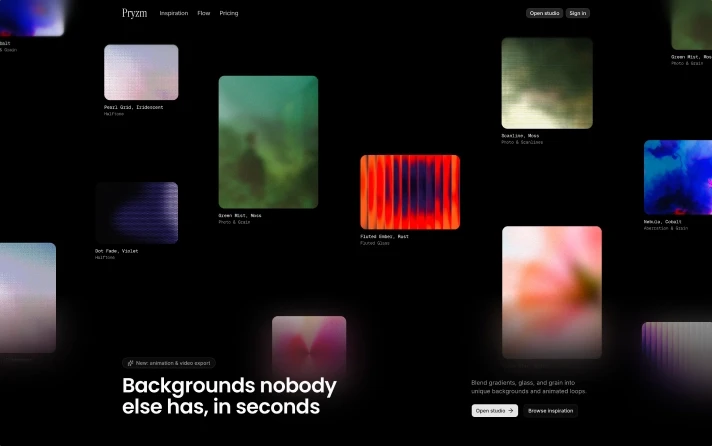Select the 'Scanline, Moss' caption

pyautogui.click(x=520, y=135)
